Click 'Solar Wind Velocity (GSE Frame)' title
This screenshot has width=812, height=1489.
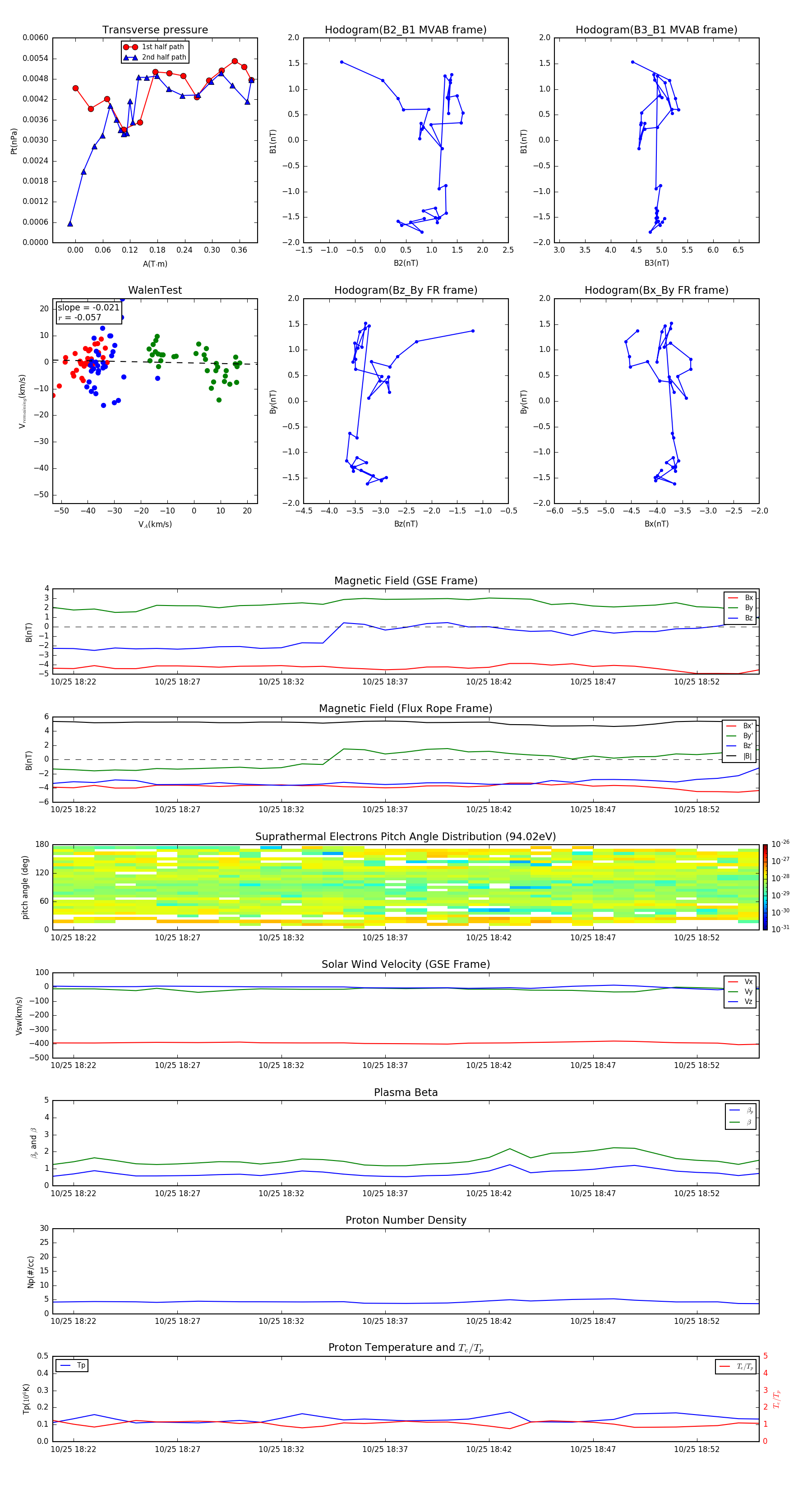(x=406, y=964)
